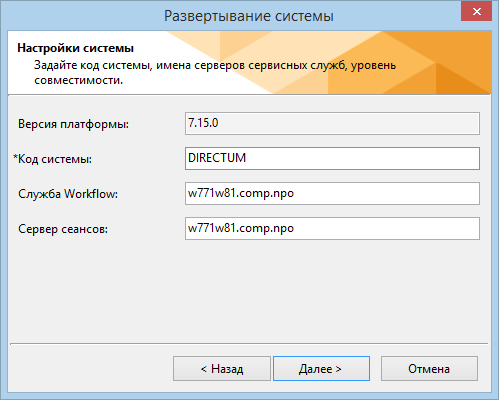499x400 pixels.
Task: Click the Версия платформы: label
Action: click(x=73, y=124)
